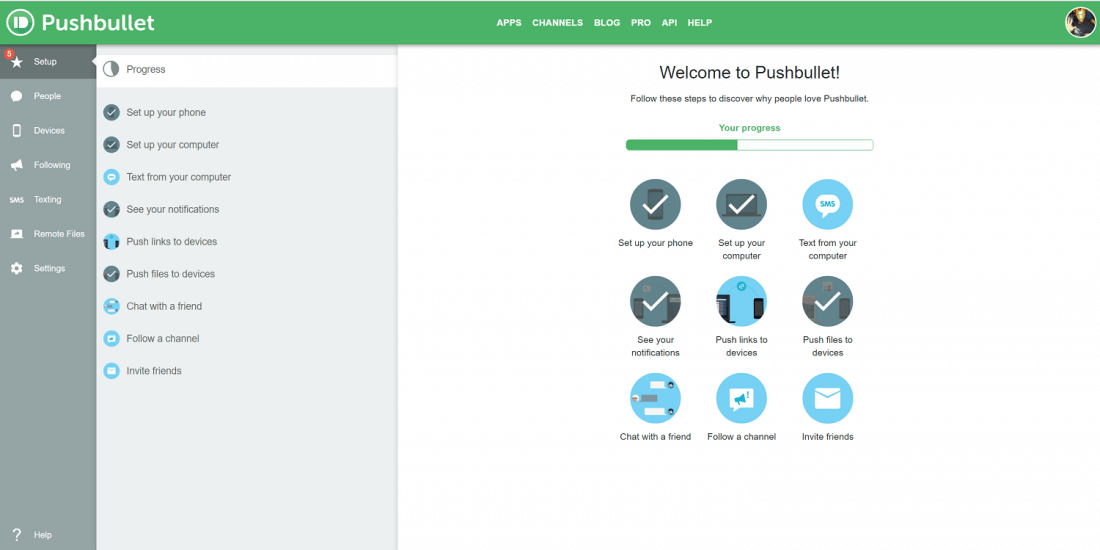Select 'Push files to devices' list text

170,274
